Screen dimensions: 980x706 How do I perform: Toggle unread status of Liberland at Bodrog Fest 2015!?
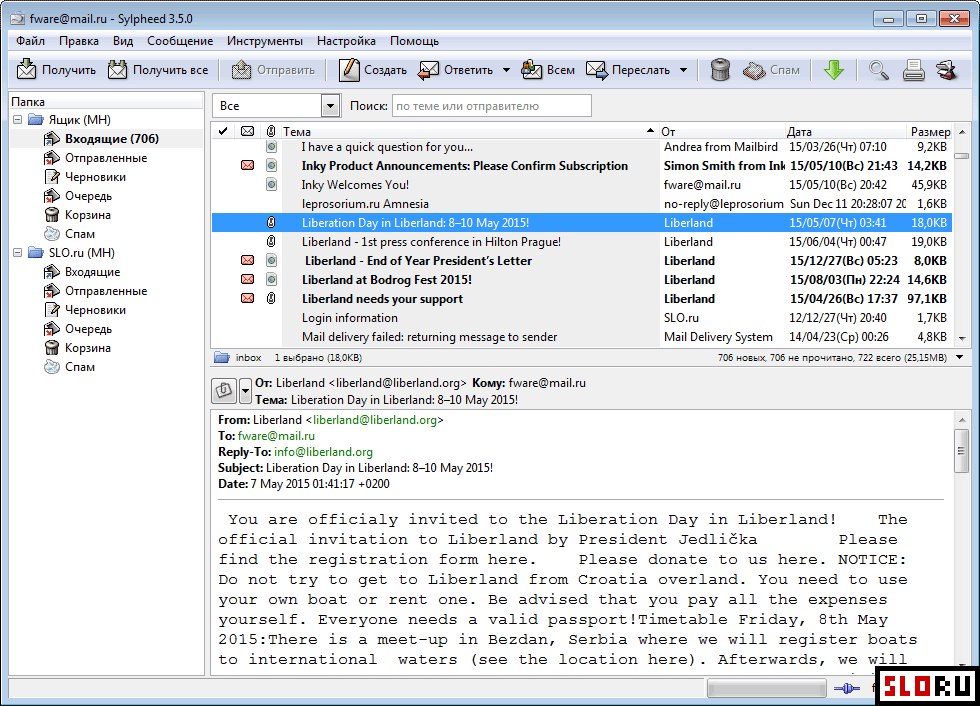[x=248, y=280]
